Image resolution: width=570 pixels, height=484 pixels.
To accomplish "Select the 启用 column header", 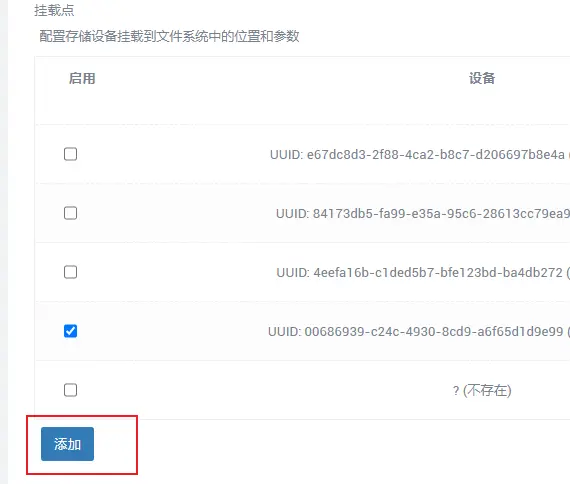I will (x=82, y=79).
